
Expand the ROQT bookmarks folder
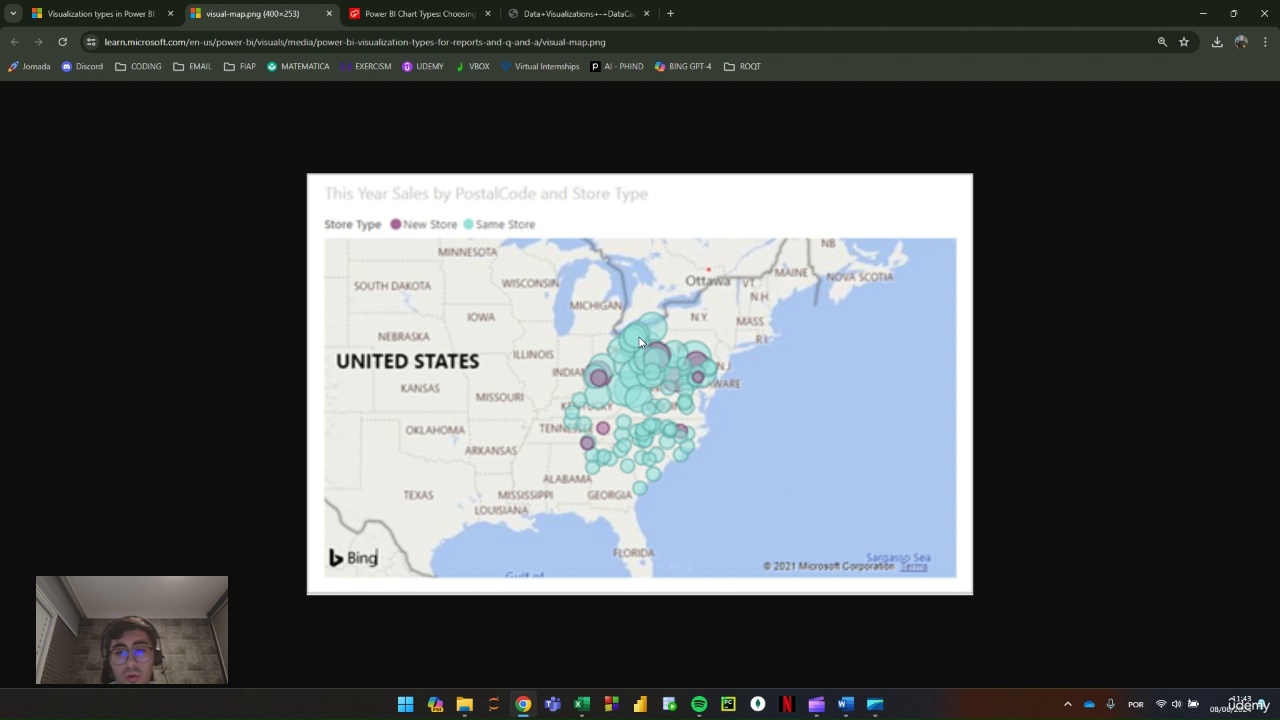point(742,67)
